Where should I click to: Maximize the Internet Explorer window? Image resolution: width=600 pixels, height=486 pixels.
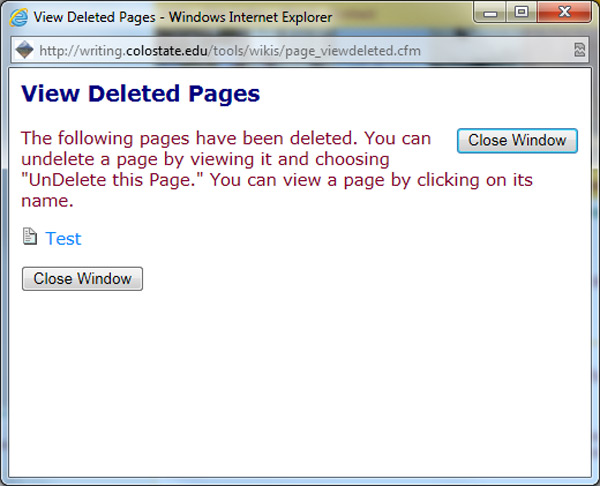521,13
